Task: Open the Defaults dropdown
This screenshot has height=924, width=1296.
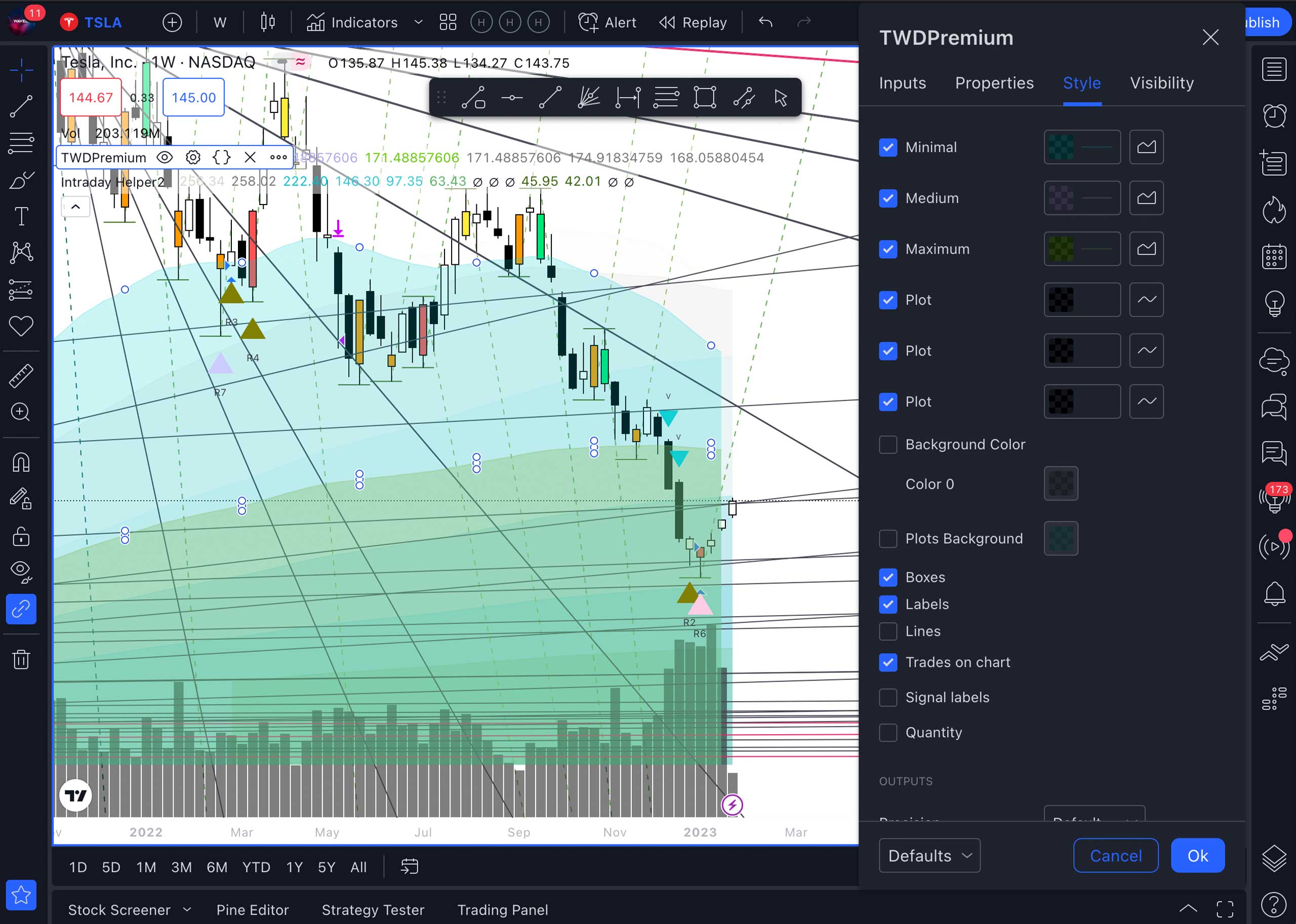Action: click(929, 855)
